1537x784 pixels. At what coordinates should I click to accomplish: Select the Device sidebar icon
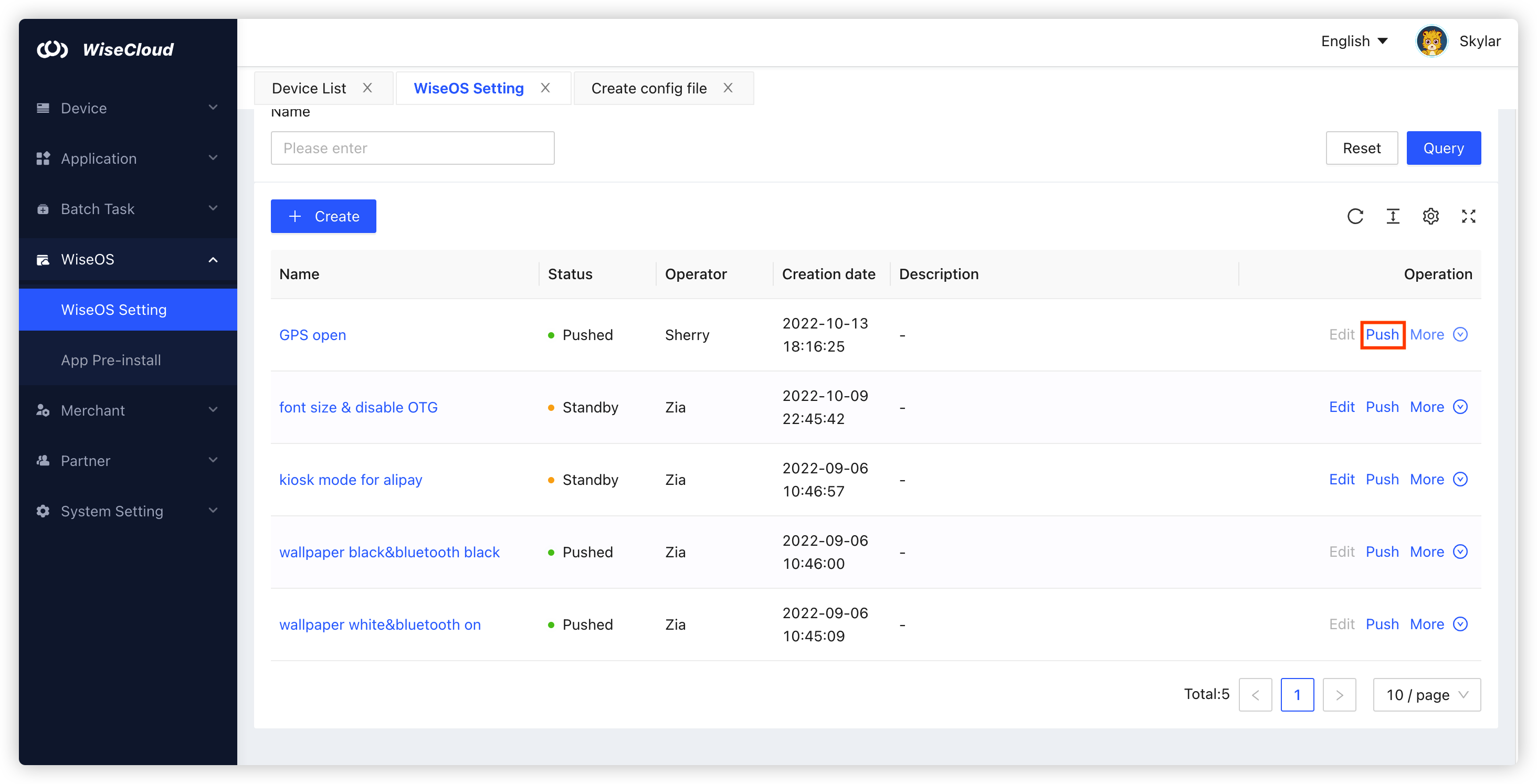[x=43, y=108]
